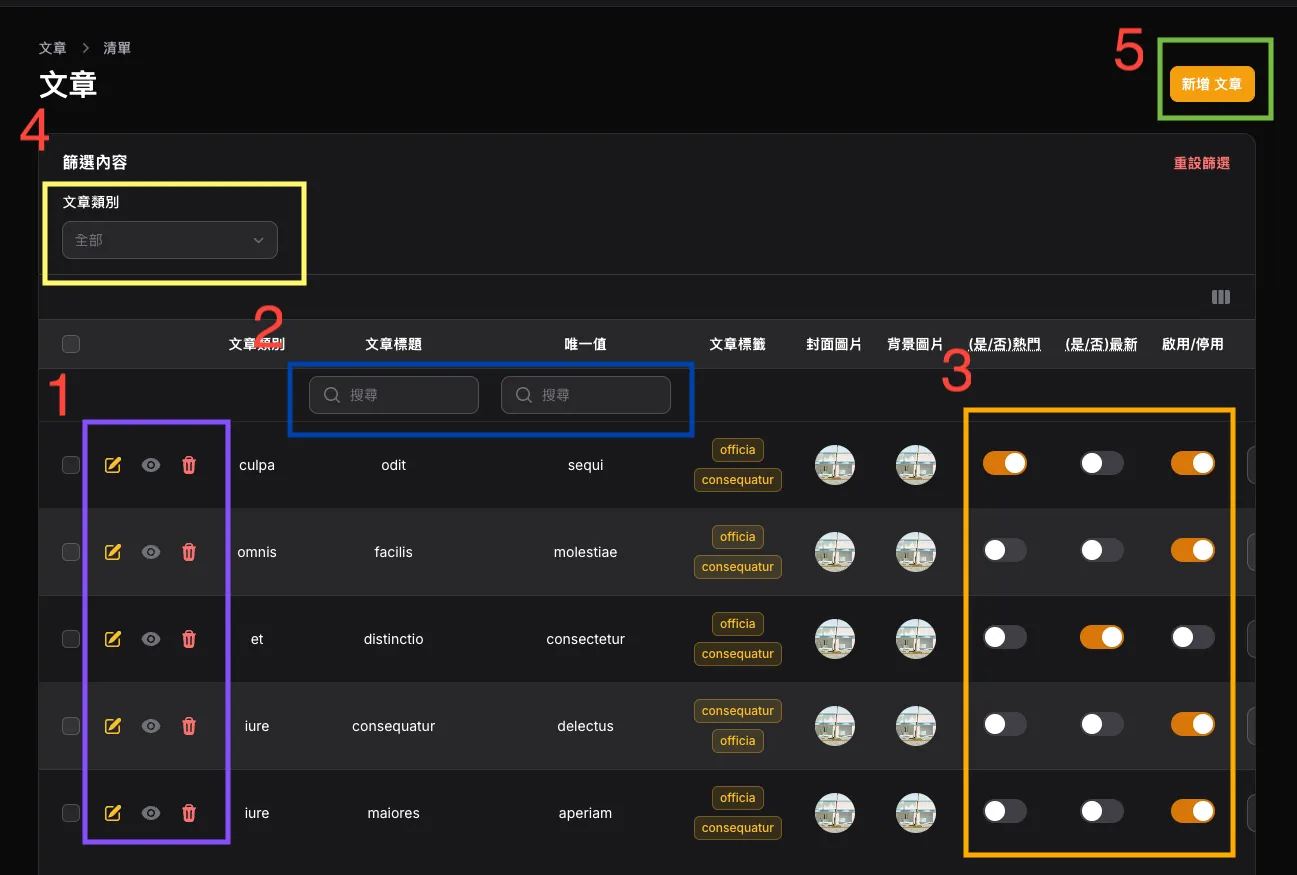Image resolution: width=1297 pixels, height=875 pixels.
Task: Open the 文章類別 dropdown showing 全部
Action: pos(168,240)
